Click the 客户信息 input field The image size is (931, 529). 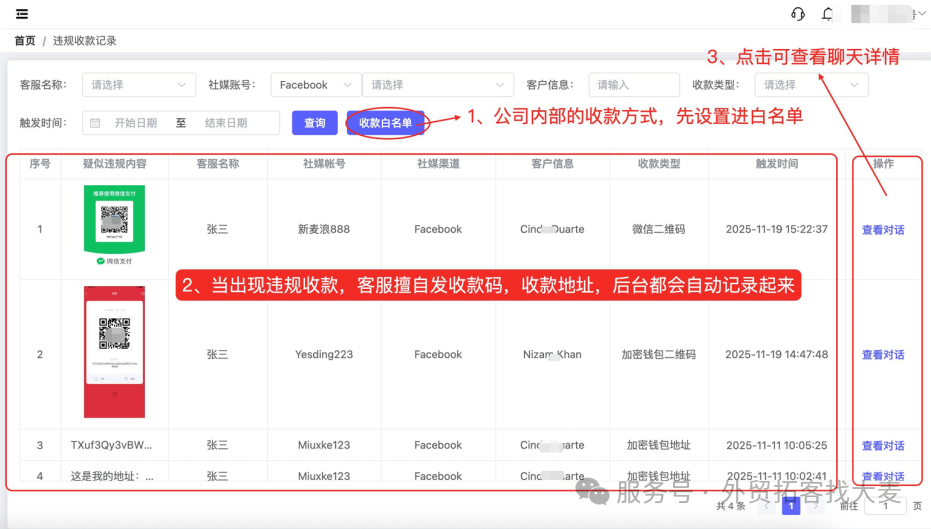[x=634, y=85]
